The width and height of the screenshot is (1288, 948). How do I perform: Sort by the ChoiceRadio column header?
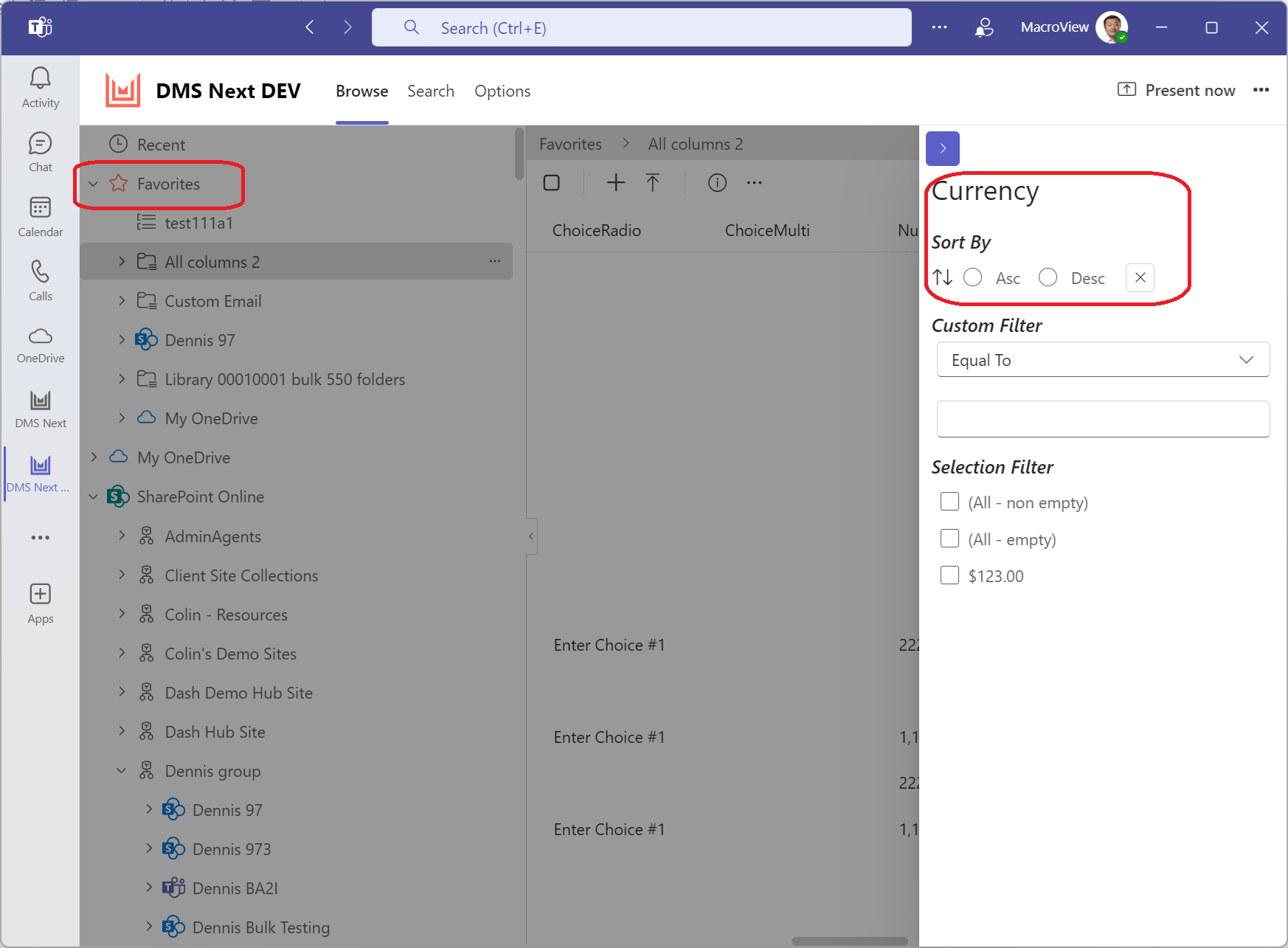tap(596, 230)
